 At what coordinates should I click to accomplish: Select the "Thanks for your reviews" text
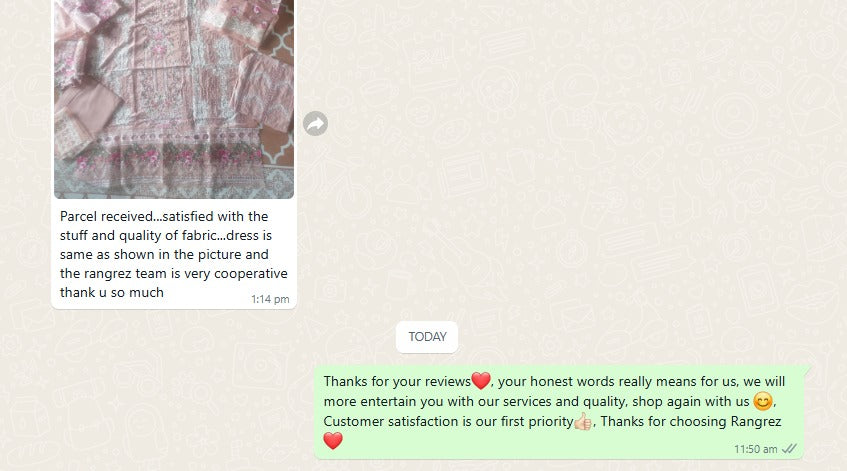[397, 381]
